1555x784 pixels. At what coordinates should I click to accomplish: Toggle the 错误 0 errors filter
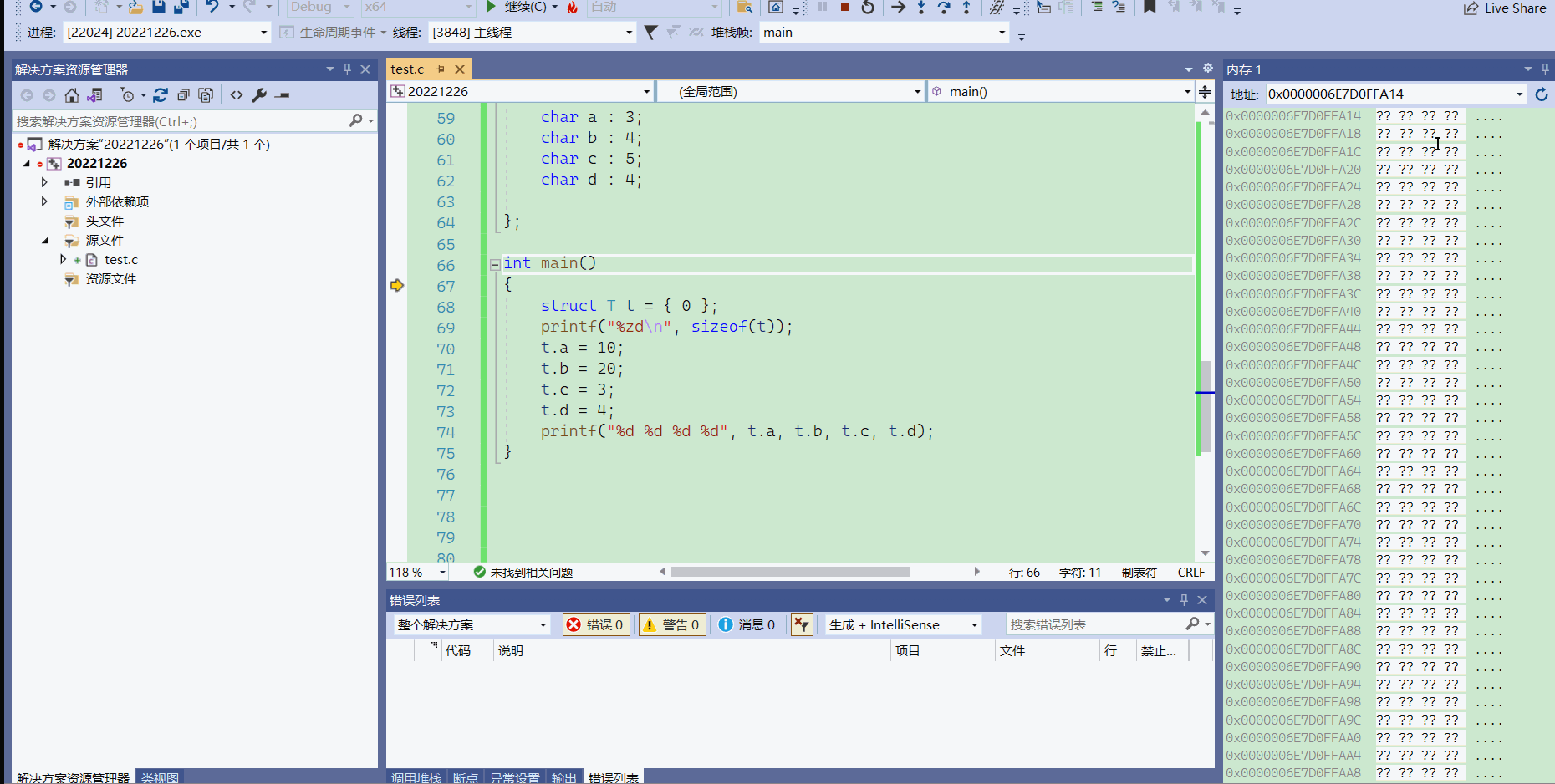coord(595,625)
